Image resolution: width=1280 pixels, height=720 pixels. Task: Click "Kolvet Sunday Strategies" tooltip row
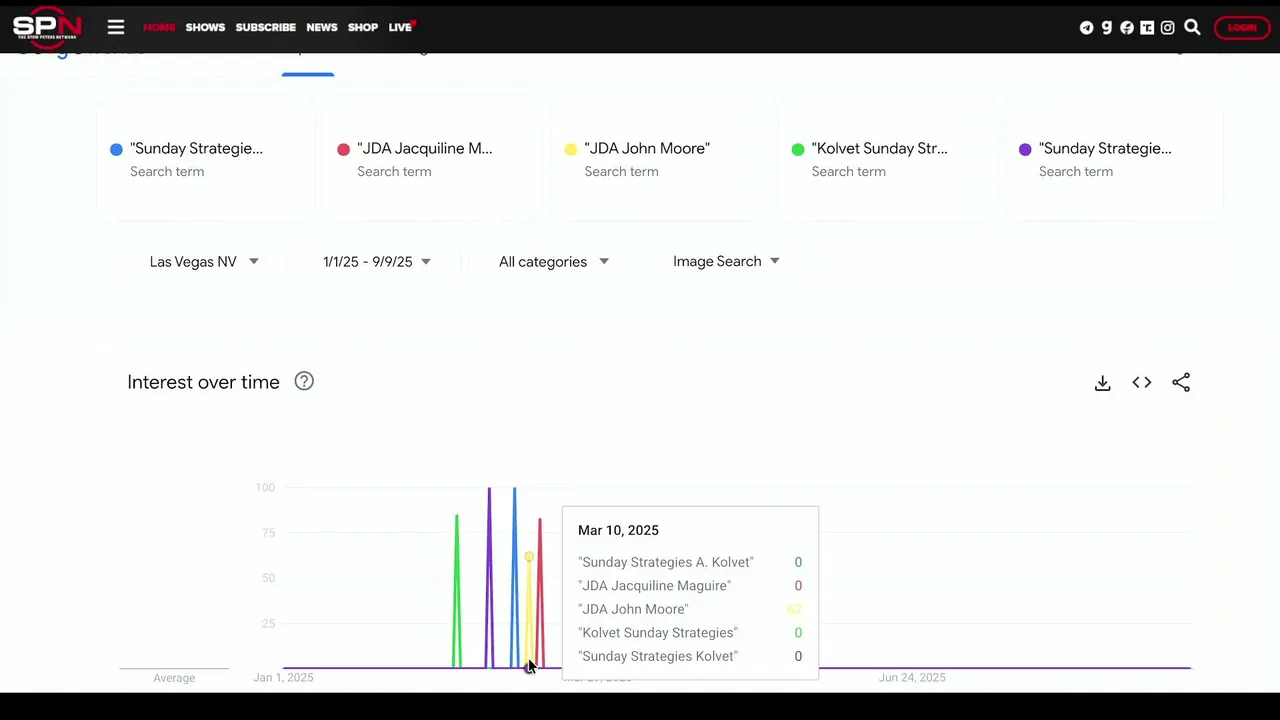tap(690, 633)
